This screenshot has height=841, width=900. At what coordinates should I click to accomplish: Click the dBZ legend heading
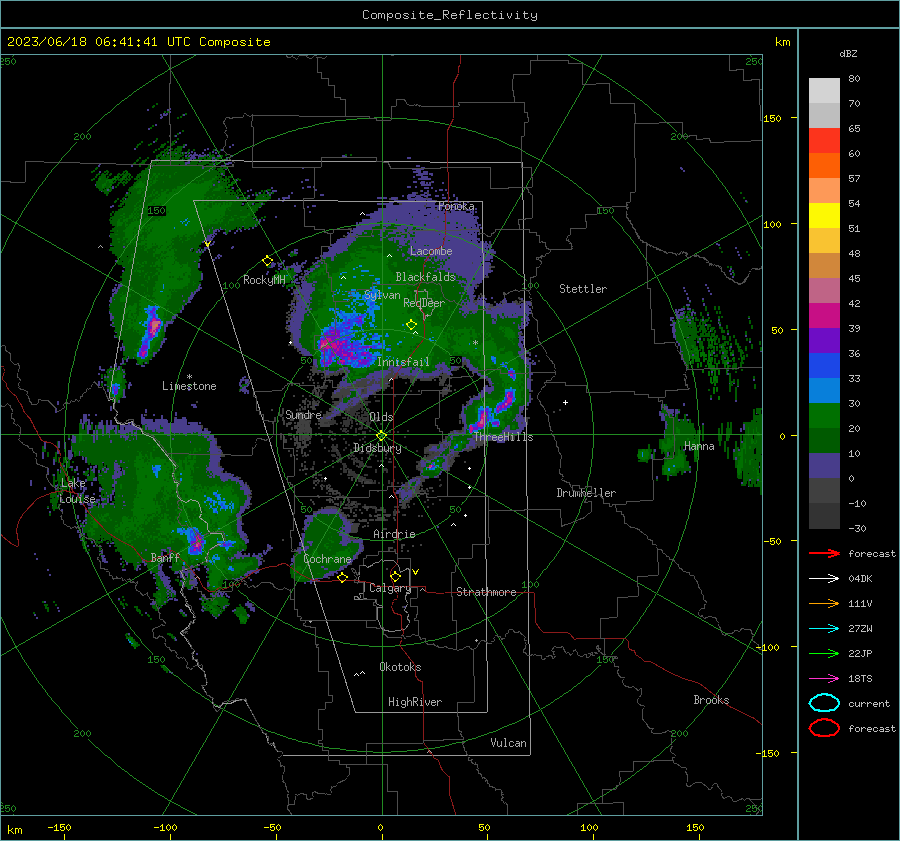coord(848,53)
